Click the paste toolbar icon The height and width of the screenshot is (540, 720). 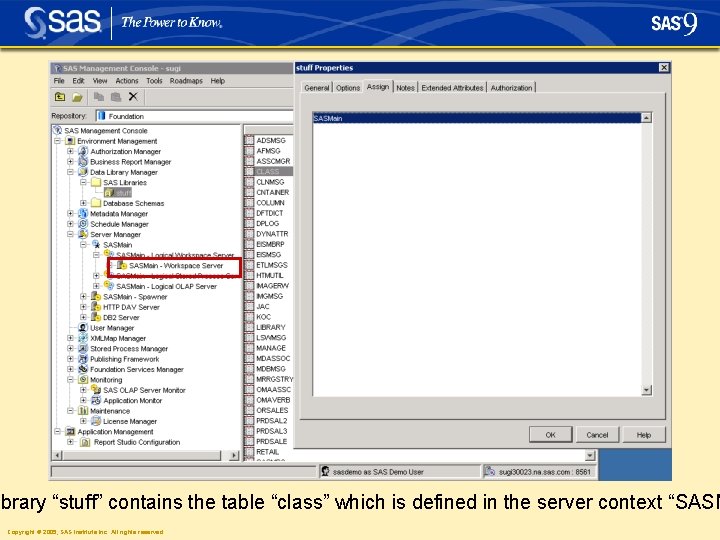pos(116,97)
